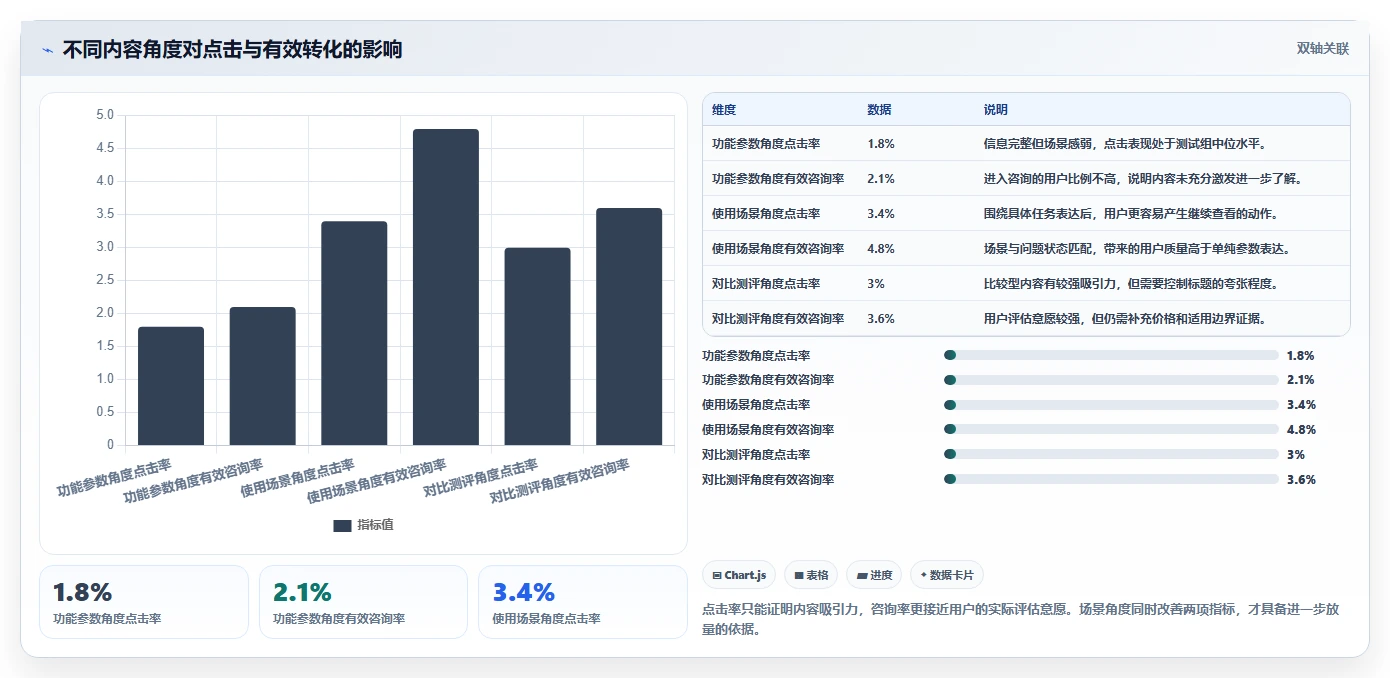Select table row 使用场景角度点击率
1390x678 pixels.
click(x=1026, y=213)
